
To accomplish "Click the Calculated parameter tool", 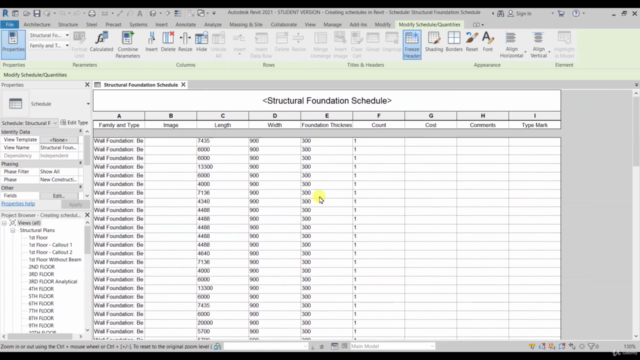I will point(101,42).
